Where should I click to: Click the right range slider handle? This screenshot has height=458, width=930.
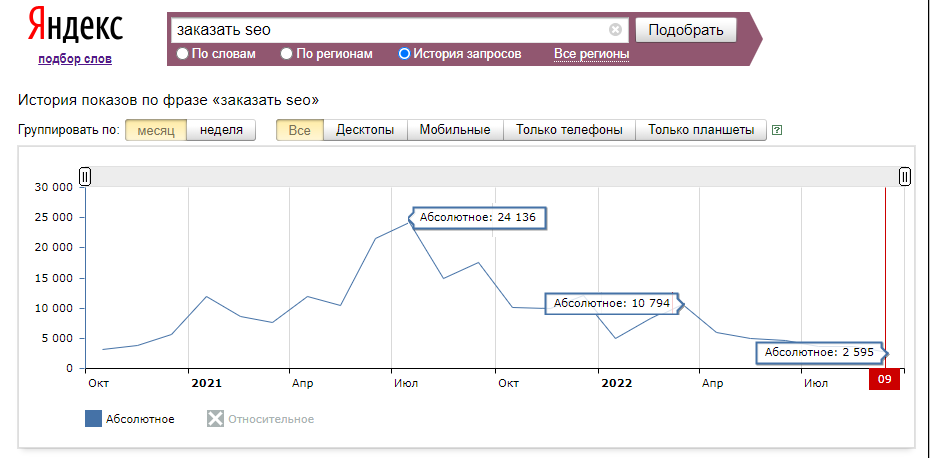[x=904, y=177]
